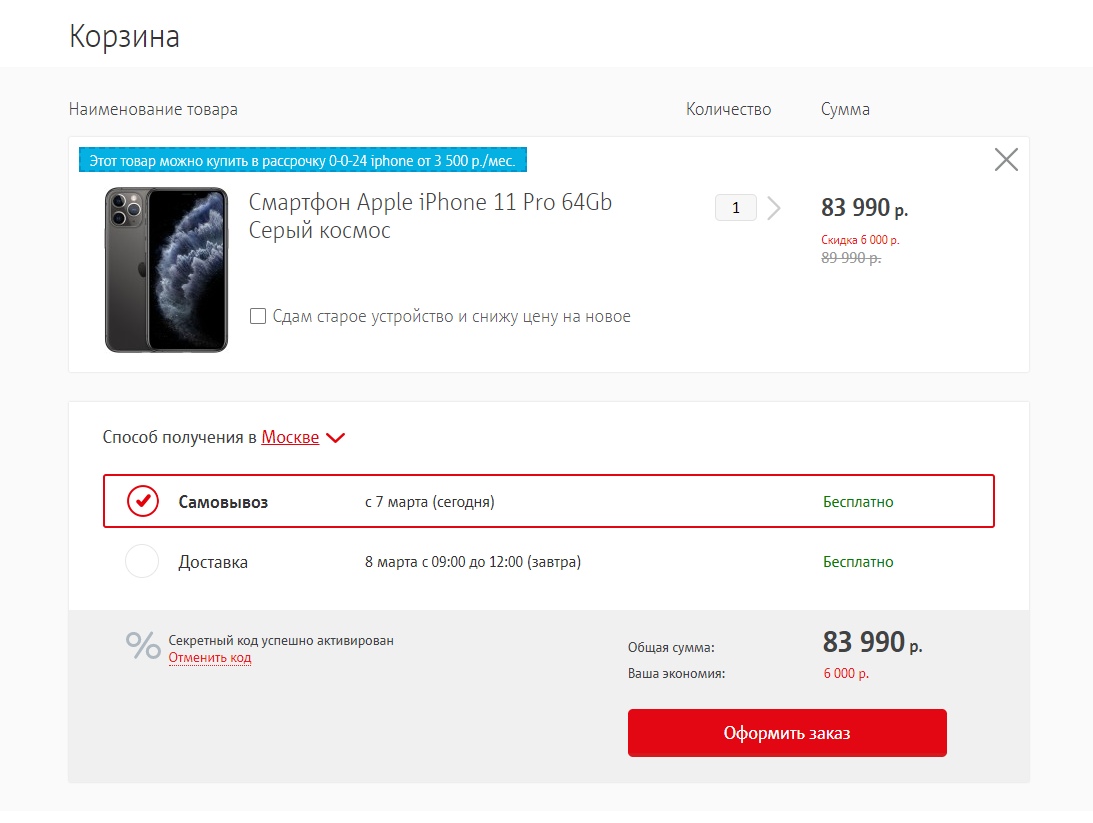This screenshot has height=823, width=1093.
Task: Click the blue installment offer banner
Action: click(x=303, y=160)
